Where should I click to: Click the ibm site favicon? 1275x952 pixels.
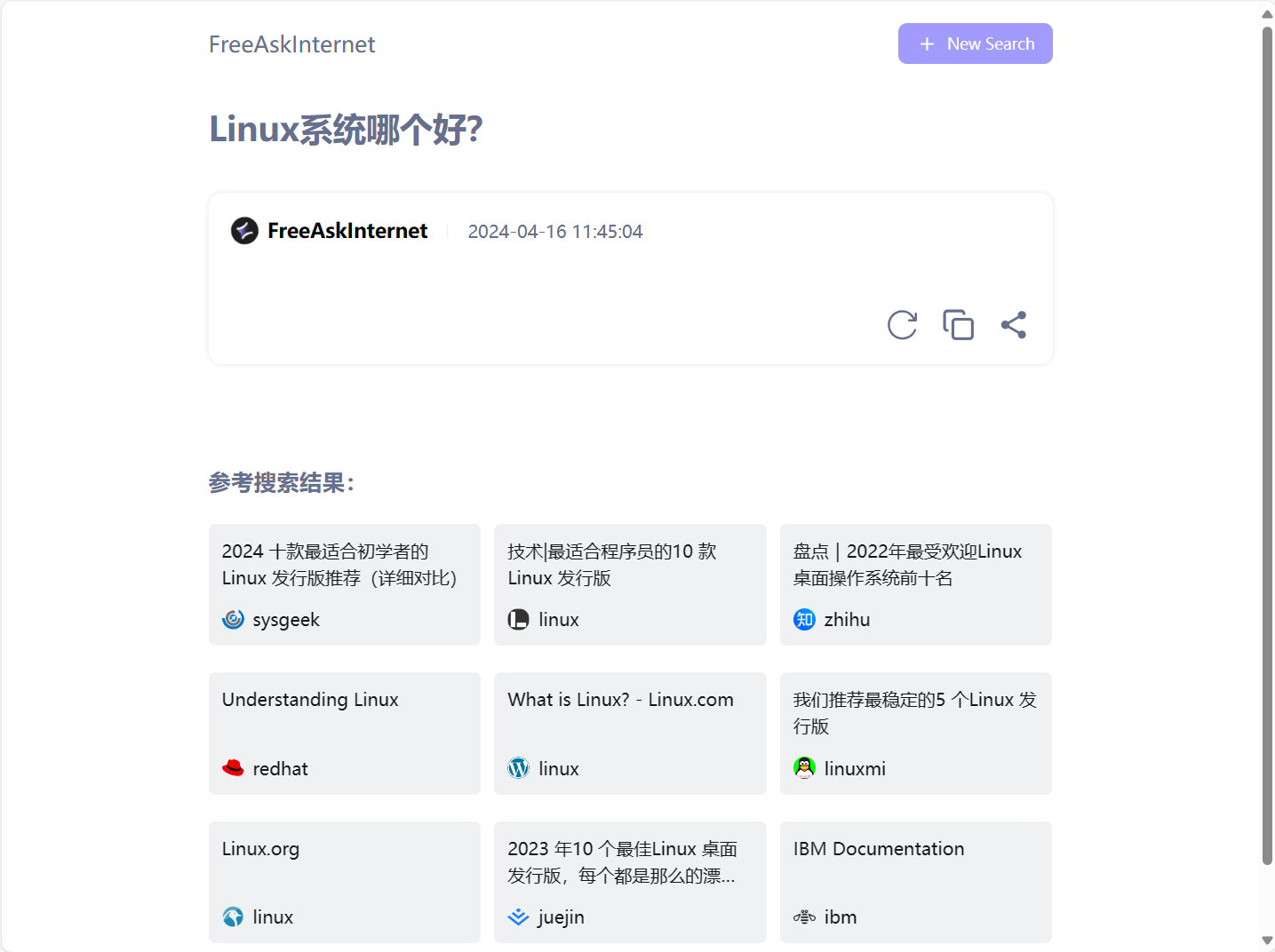pos(804,917)
